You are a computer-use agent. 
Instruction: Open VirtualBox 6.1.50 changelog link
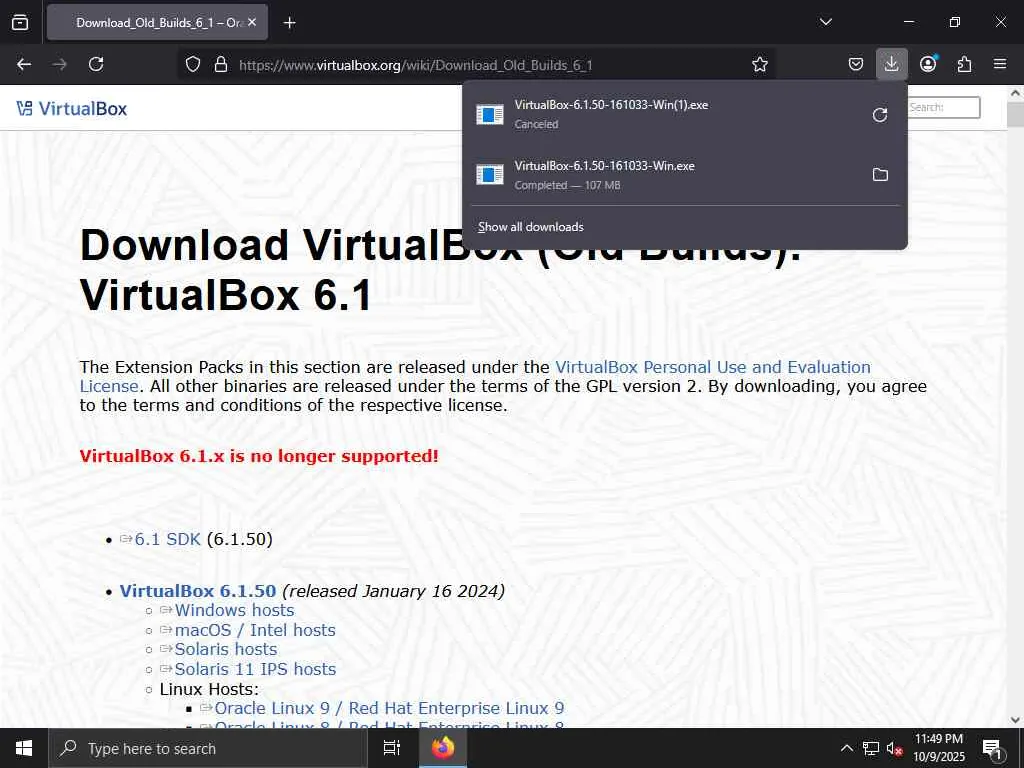pos(198,591)
